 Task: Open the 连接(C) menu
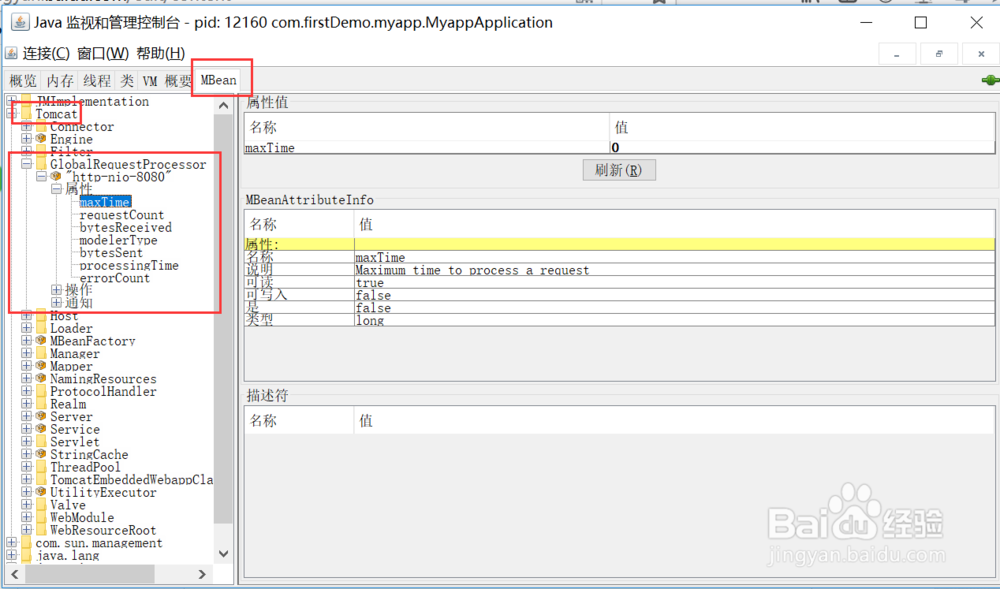46,53
